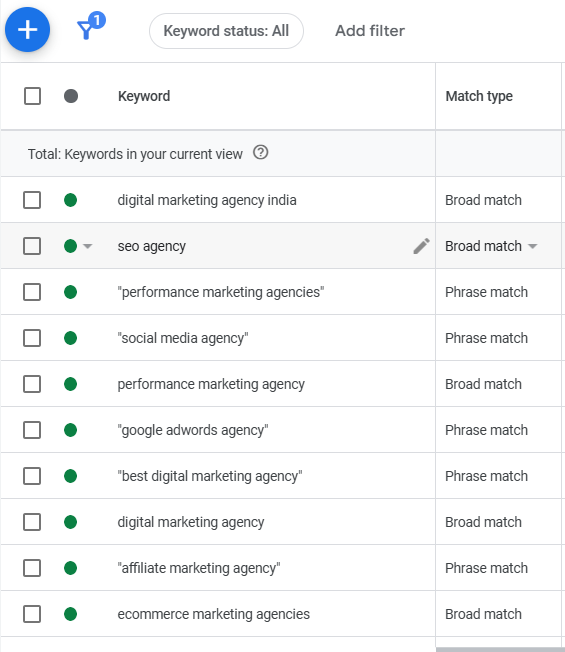Click the horizontal scrollbar at the bottom

(501, 650)
